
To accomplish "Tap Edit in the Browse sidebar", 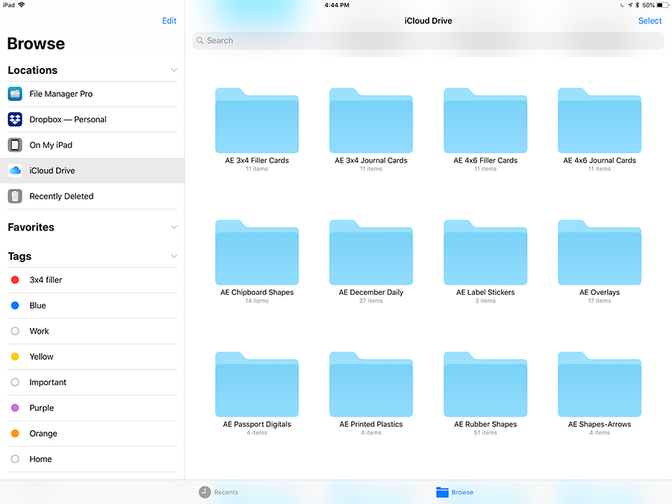I will pos(169,21).
